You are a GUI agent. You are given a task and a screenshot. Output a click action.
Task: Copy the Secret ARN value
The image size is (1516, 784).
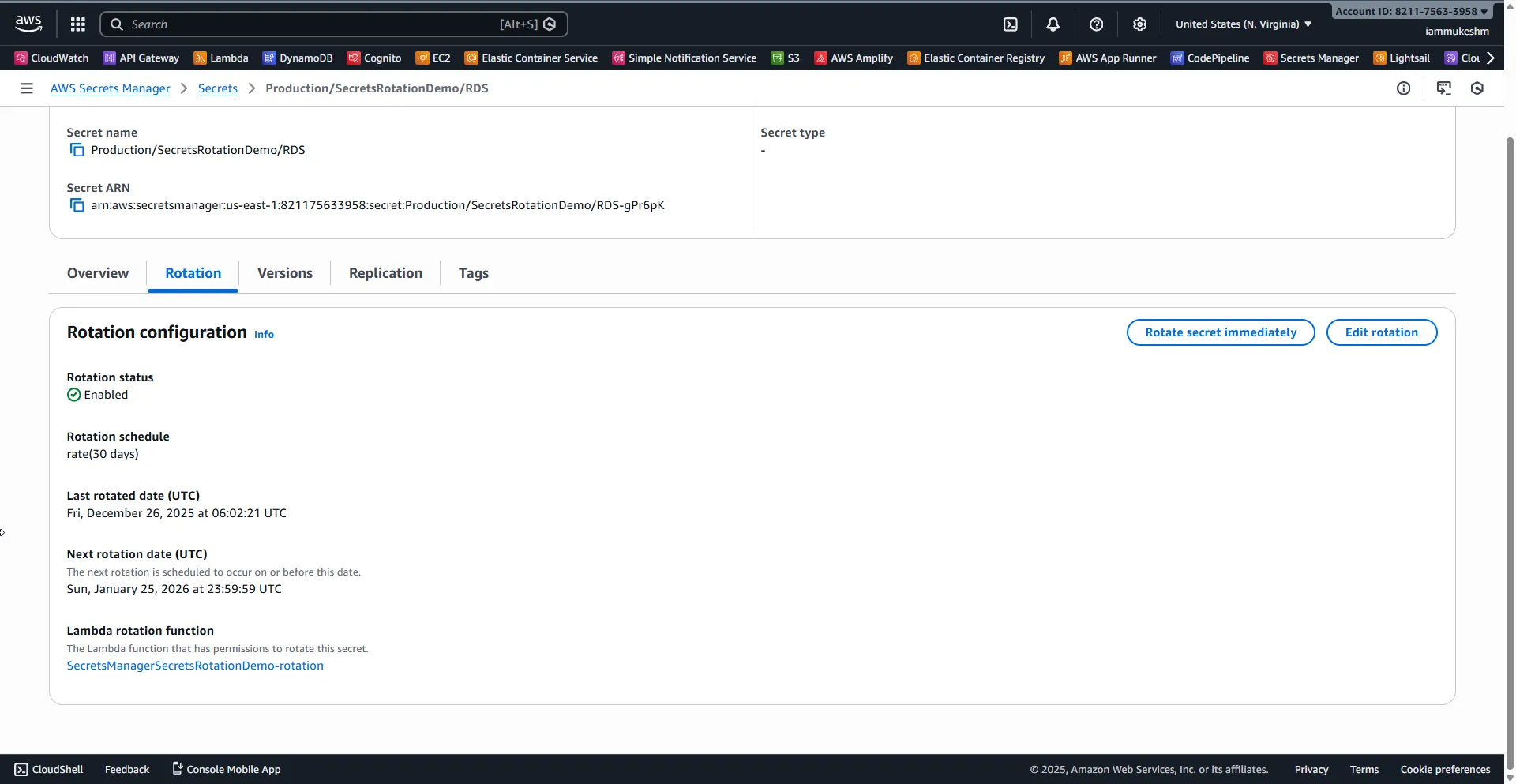pyautogui.click(x=77, y=205)
